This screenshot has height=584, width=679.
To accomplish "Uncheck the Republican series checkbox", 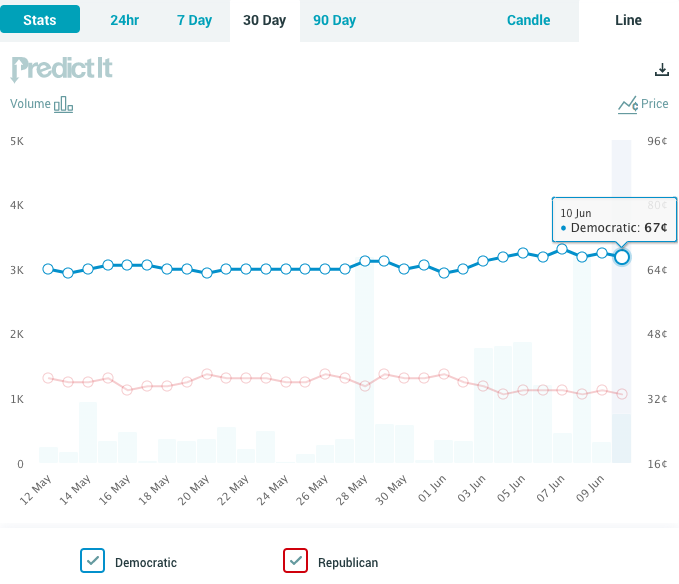I will [295, 561].
